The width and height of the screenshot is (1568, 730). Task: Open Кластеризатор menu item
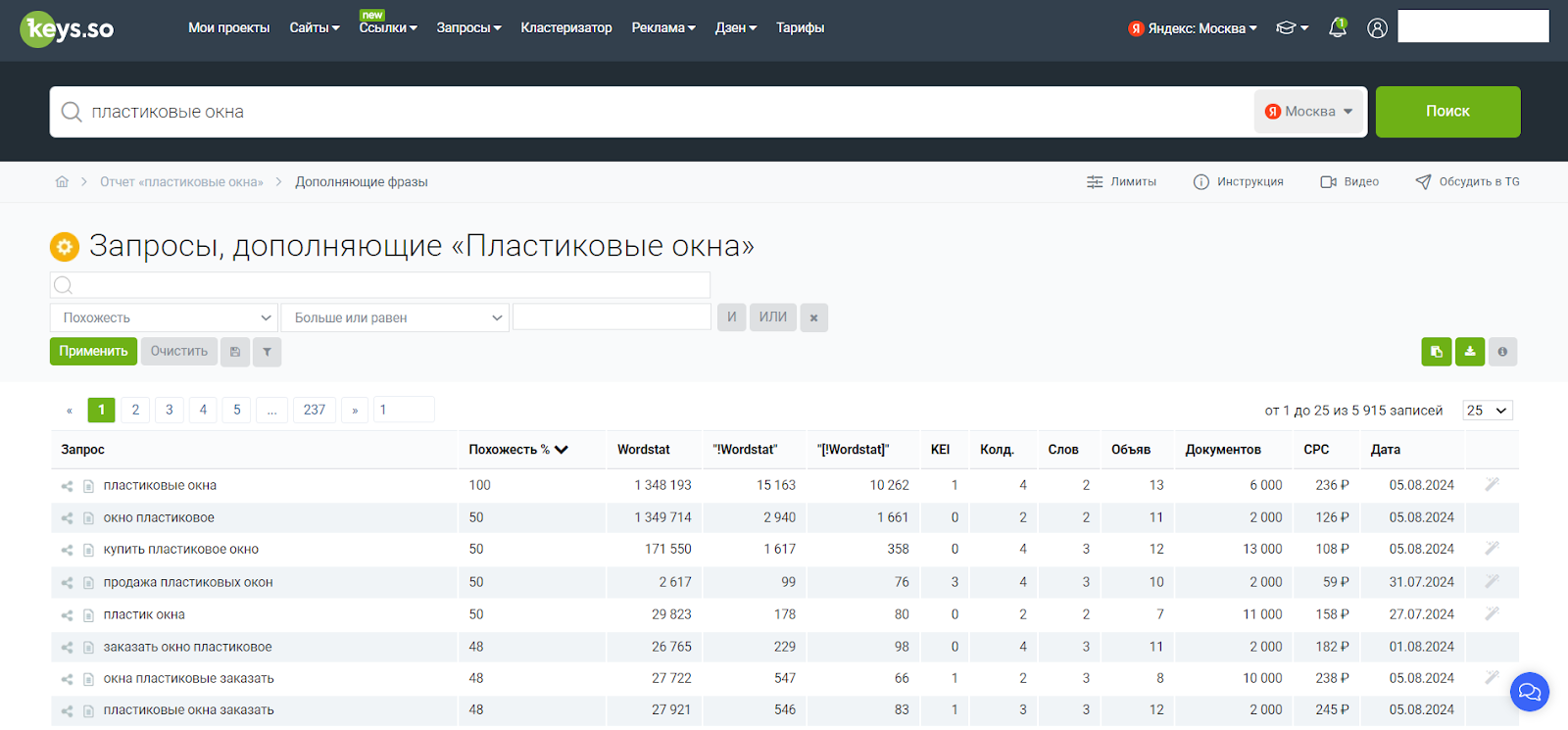click(x=566, y=27)
